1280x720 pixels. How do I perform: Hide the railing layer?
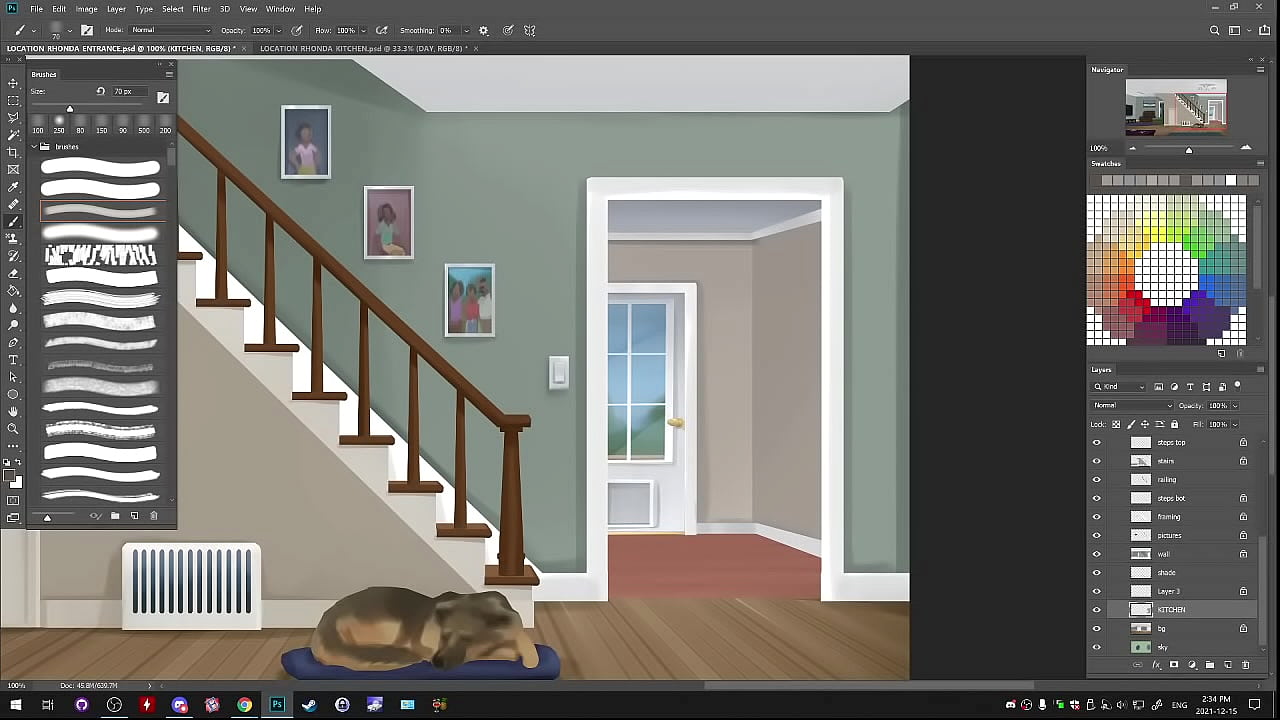[1096, 480]
